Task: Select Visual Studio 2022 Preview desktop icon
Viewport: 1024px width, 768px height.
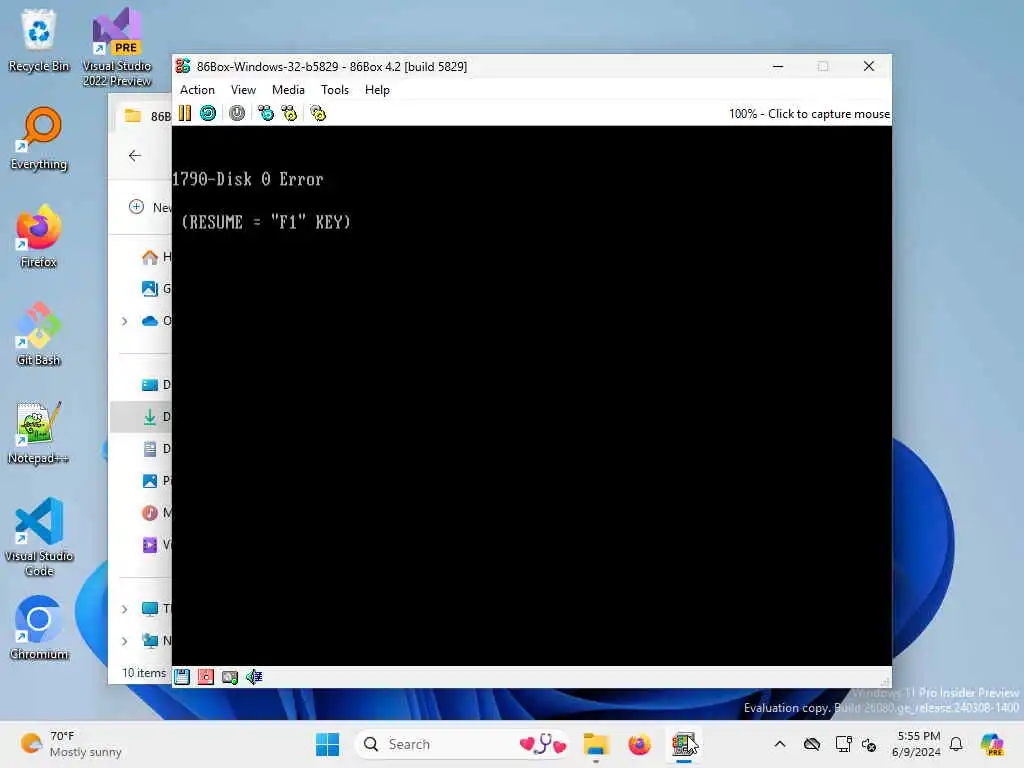Action: 117,47
